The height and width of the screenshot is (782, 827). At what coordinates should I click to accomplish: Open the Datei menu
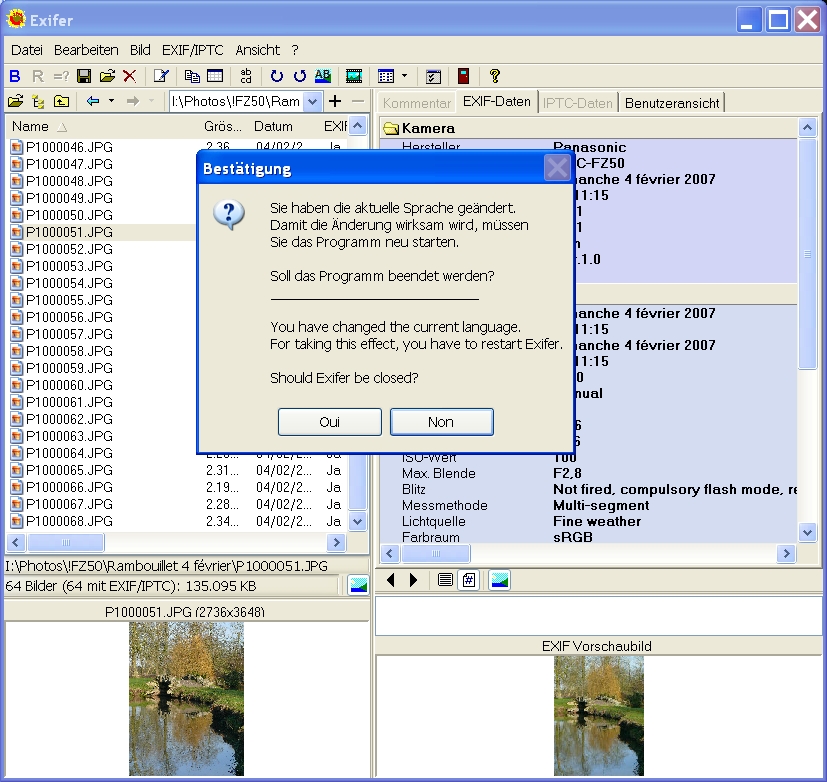[27, 49]
